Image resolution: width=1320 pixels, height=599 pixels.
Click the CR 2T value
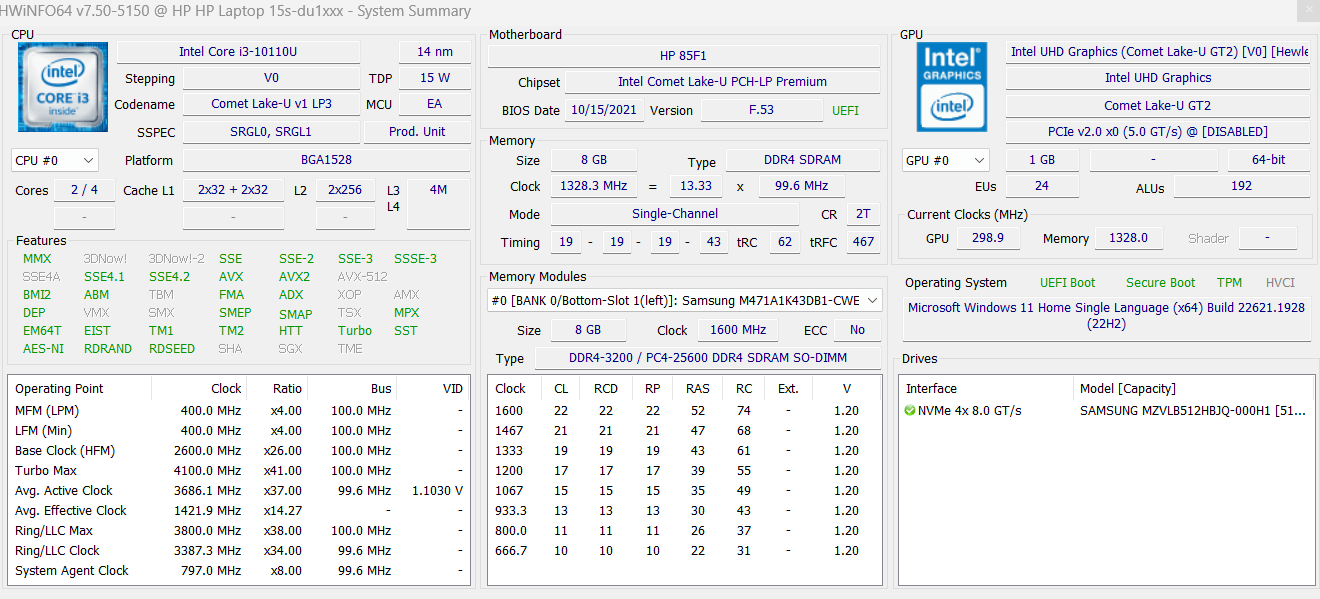[x=863, y=214]
